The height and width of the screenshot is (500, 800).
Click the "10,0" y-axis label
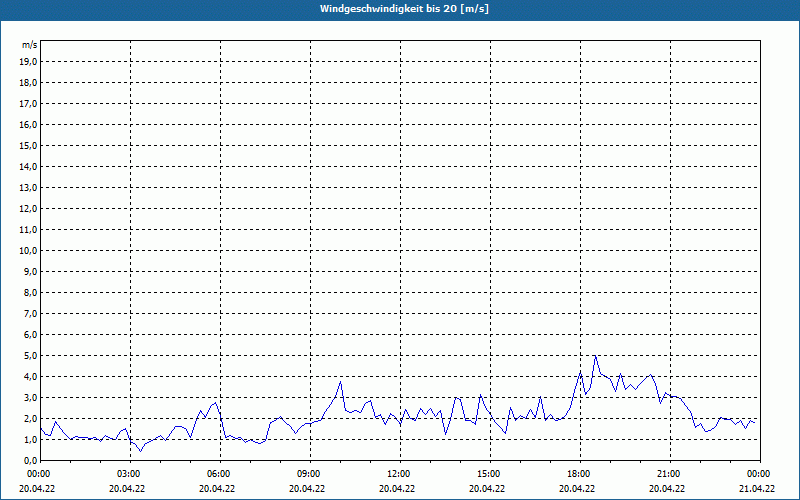tap(28, 251)
